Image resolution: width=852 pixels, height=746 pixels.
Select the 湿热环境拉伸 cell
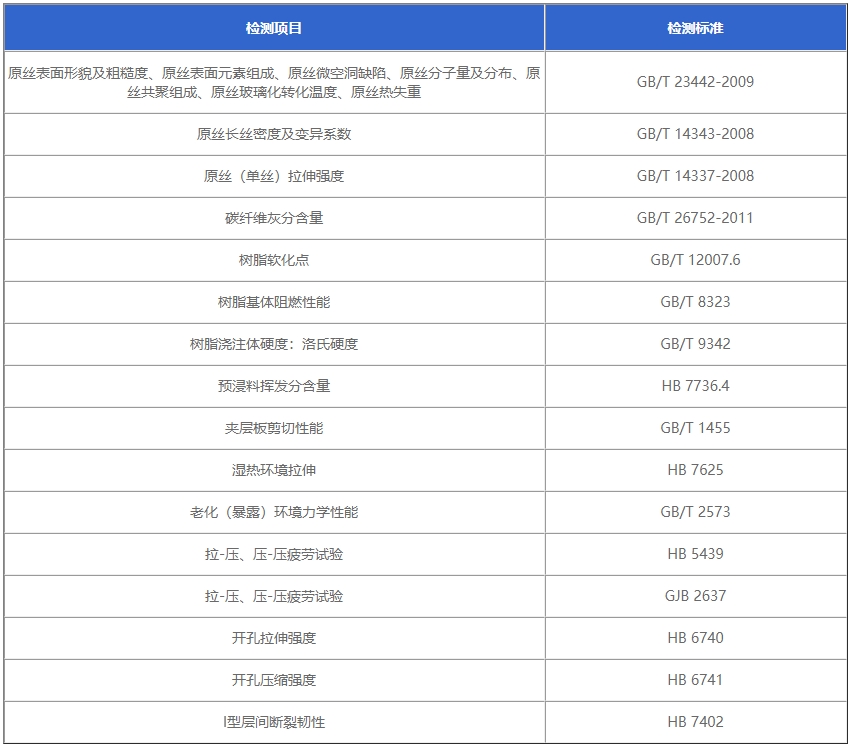click(274, 470)
